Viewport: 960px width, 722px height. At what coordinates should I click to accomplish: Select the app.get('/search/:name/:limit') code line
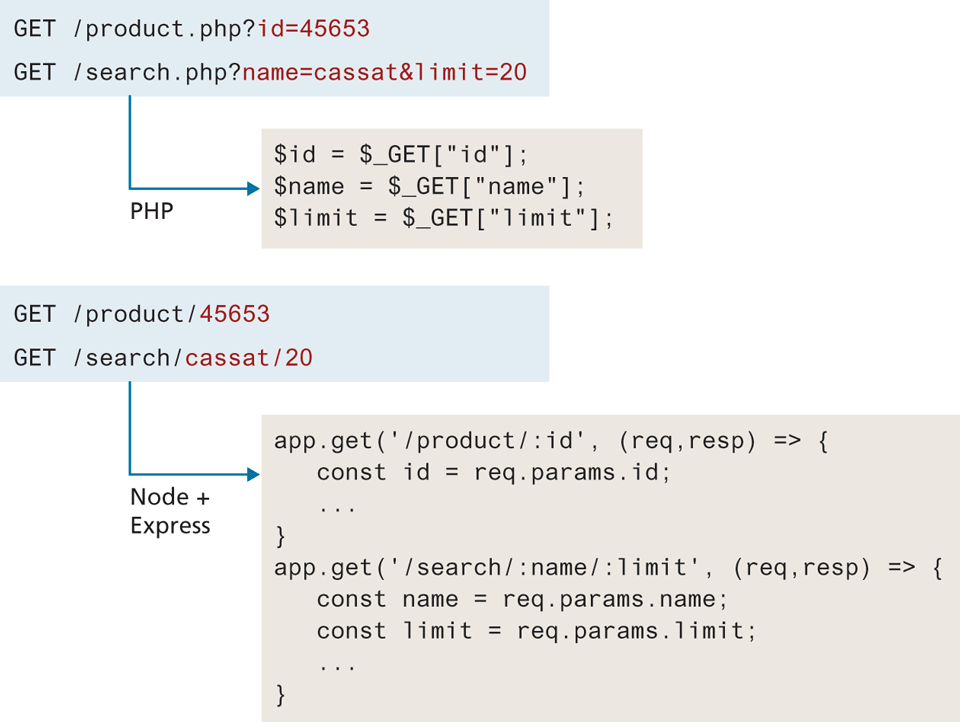tap(608, 568)
